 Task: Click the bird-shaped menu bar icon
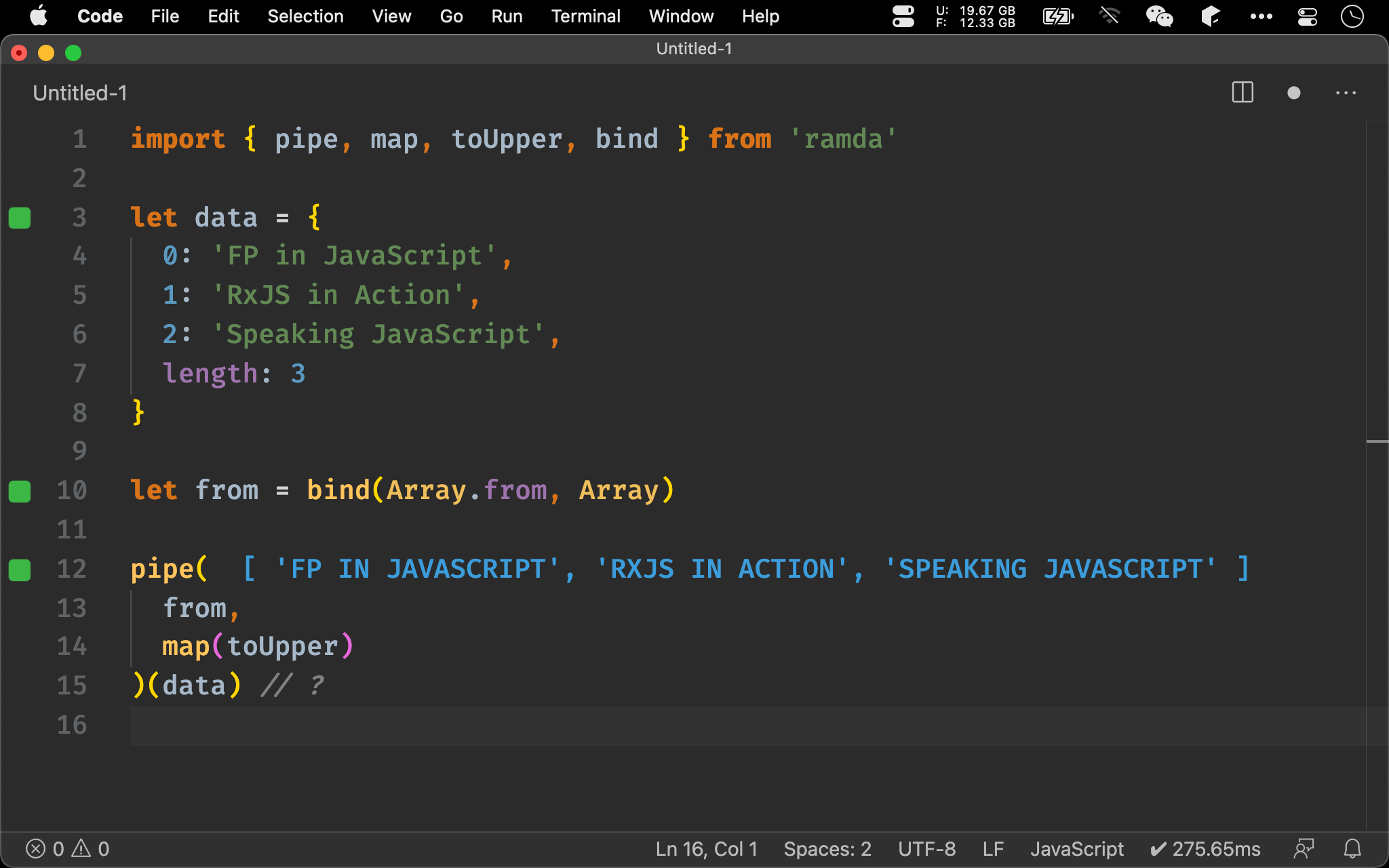[1211, 16]
